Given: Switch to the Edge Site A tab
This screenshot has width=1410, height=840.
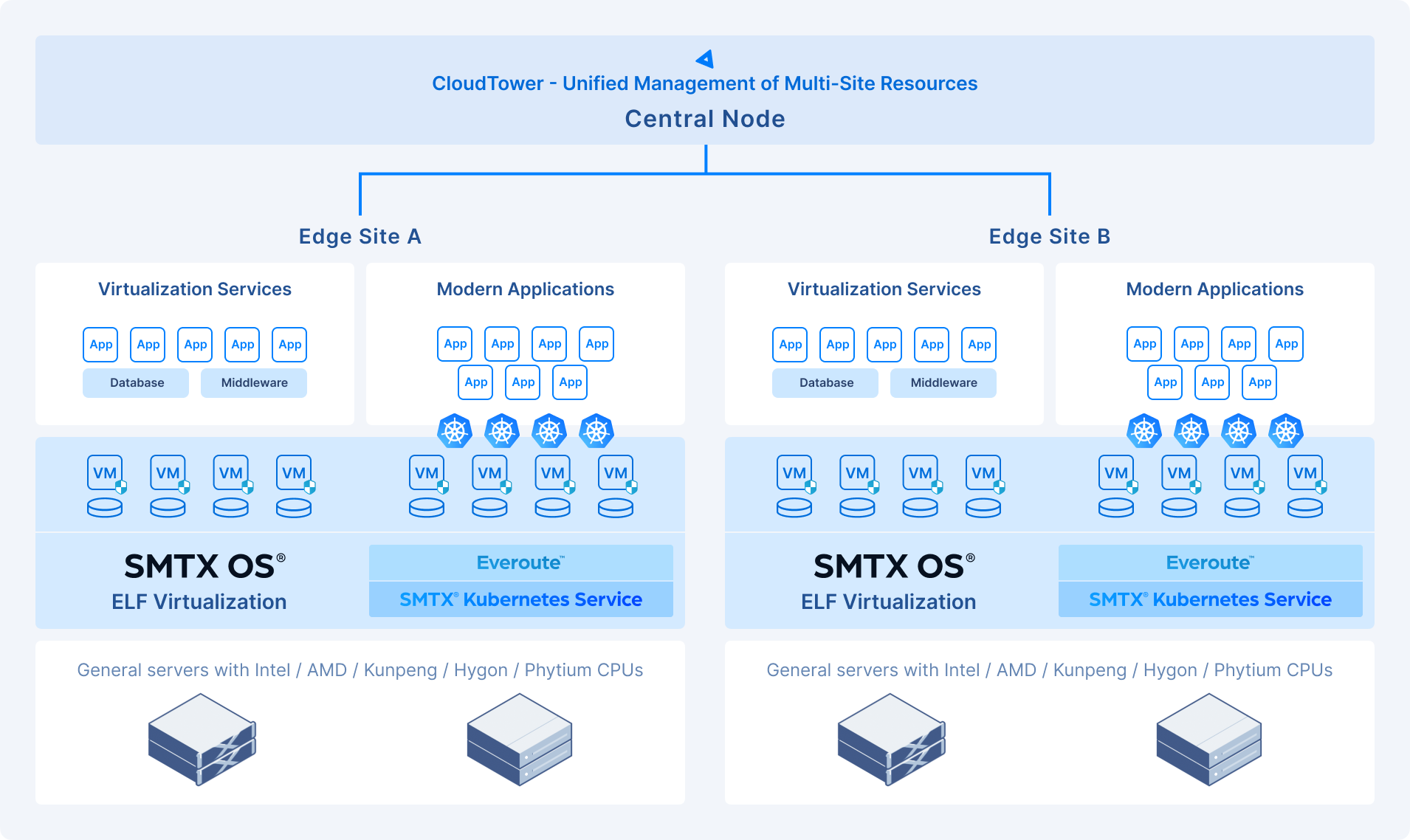Looking at the screenshot, I should 360,236.
